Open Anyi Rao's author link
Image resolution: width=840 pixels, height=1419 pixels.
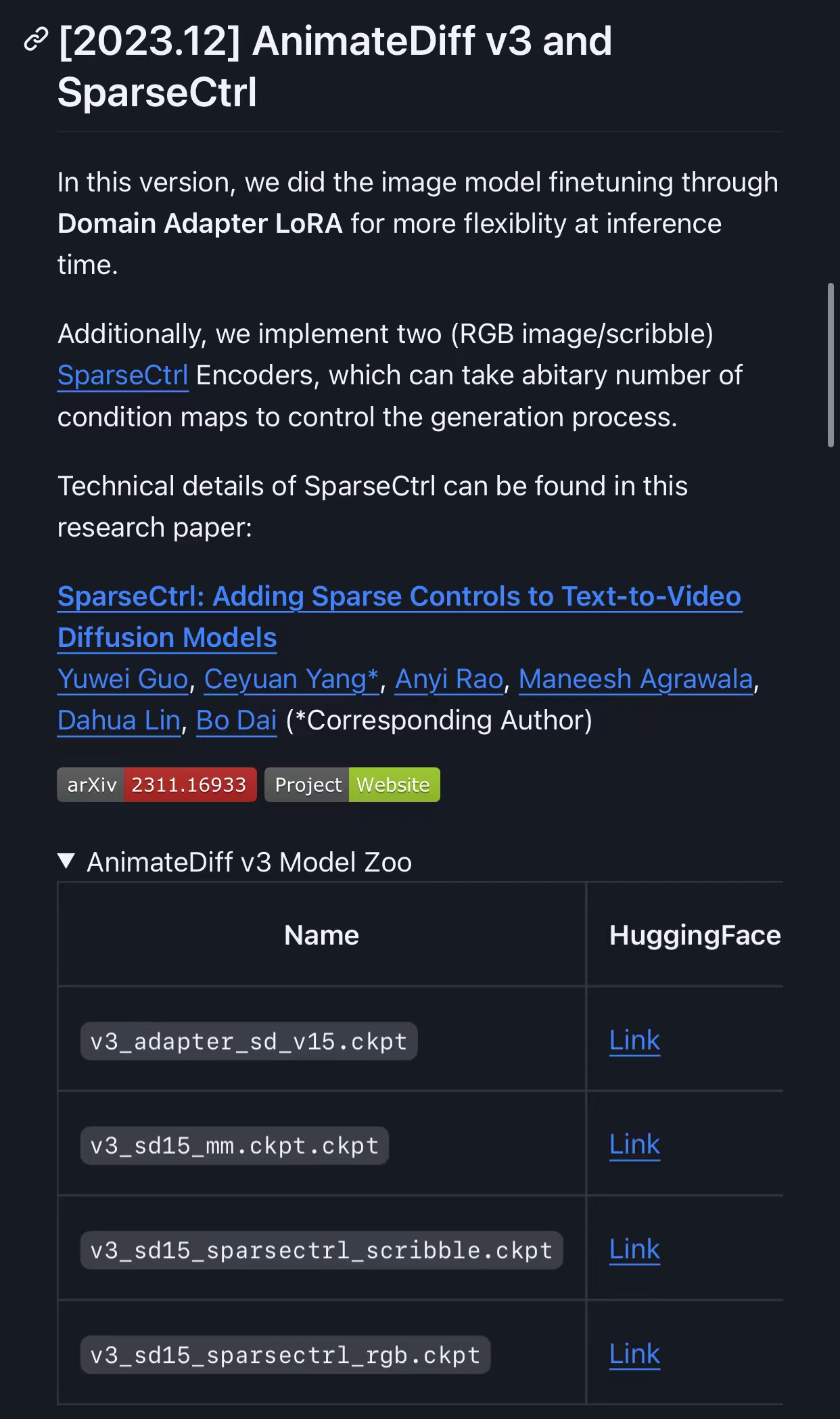[x=449, y=679]
